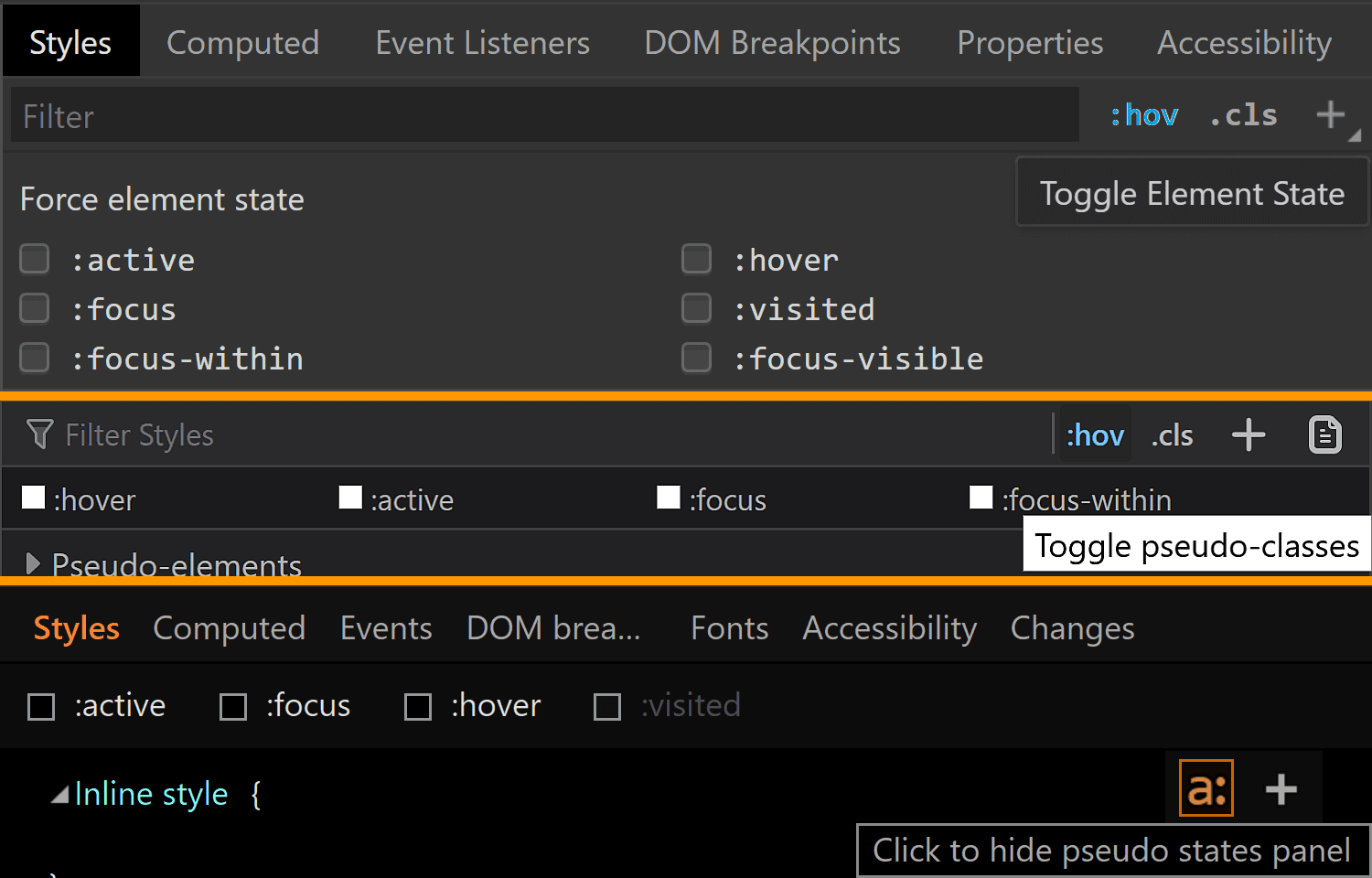The image size is (1372, 878).
Task: Toggle the blue :hov button in top filter bar
Action: click(1144, 115)
